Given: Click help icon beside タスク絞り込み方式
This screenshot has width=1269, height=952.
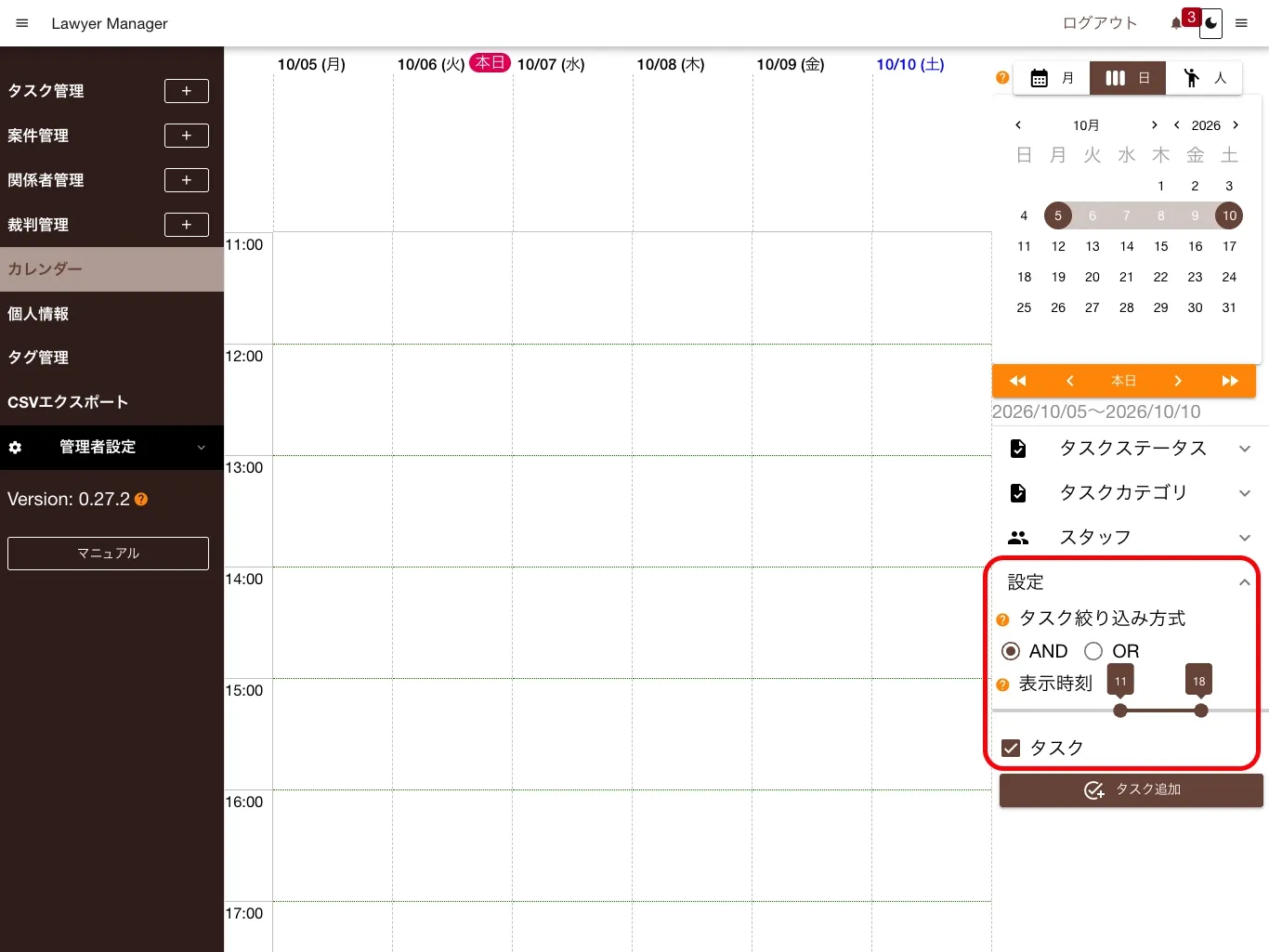Looking at the screenshot, I should pyautogui.click(x=1002, y=620).
